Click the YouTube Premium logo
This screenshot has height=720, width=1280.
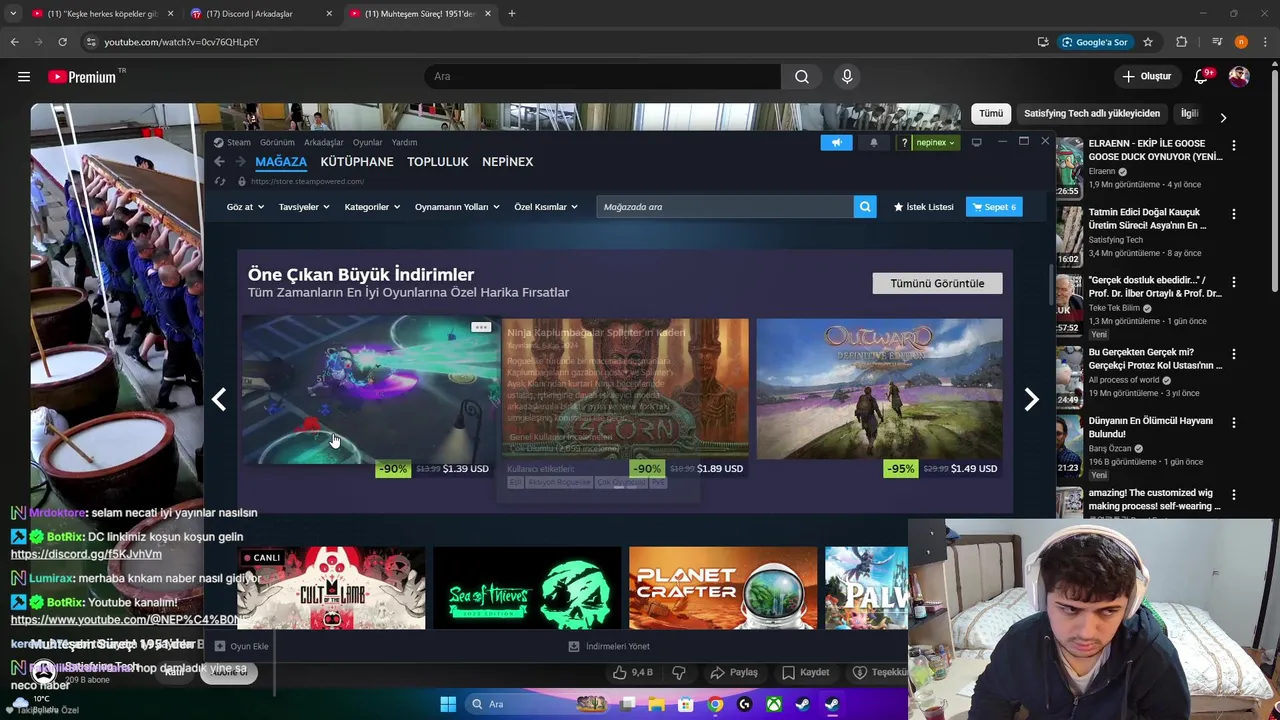(84, 77)
